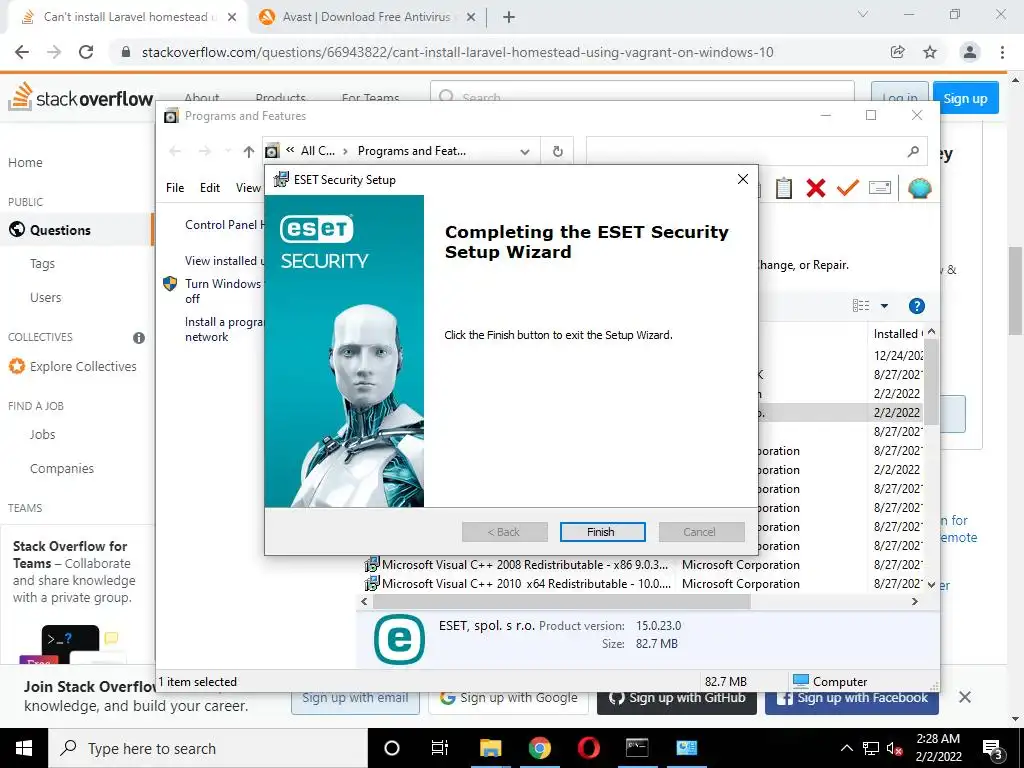This screenshot has width=1024, height=768.
Task: Click the horizontal scrollbar left arrow
Action: tap(364, 601)
